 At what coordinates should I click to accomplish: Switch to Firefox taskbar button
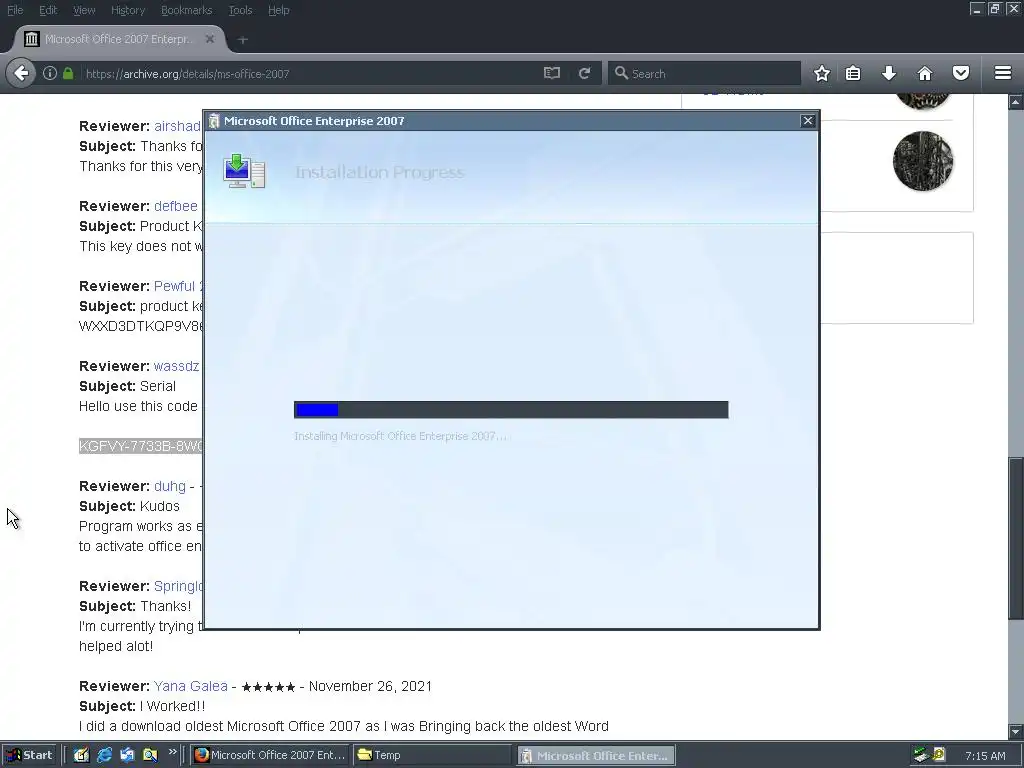pyautogui.click(x=270, y=756)
